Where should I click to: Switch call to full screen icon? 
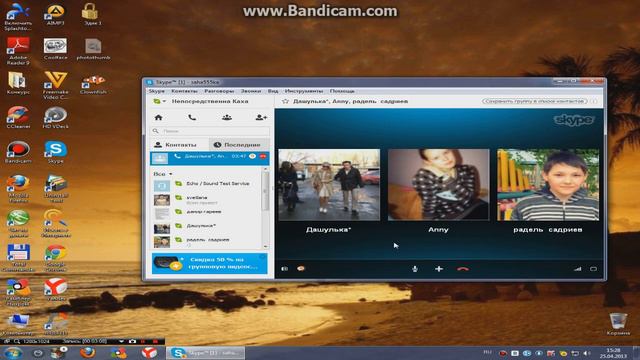point(593,269)
